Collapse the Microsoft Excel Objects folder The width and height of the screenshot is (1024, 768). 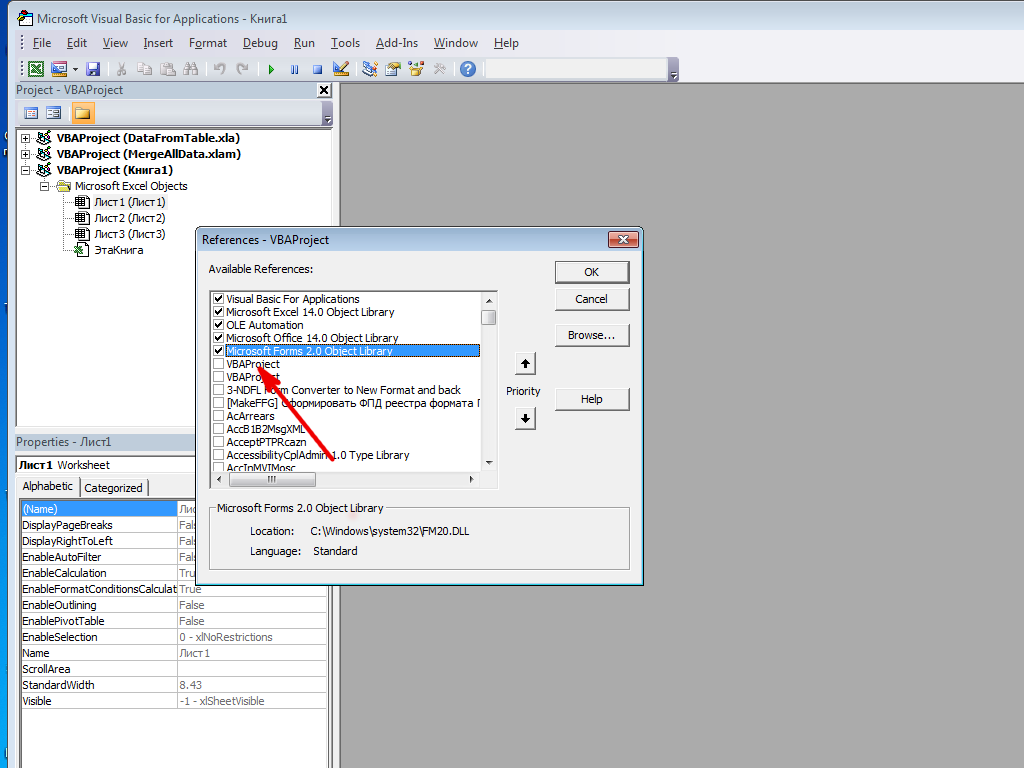coord(44,186)
